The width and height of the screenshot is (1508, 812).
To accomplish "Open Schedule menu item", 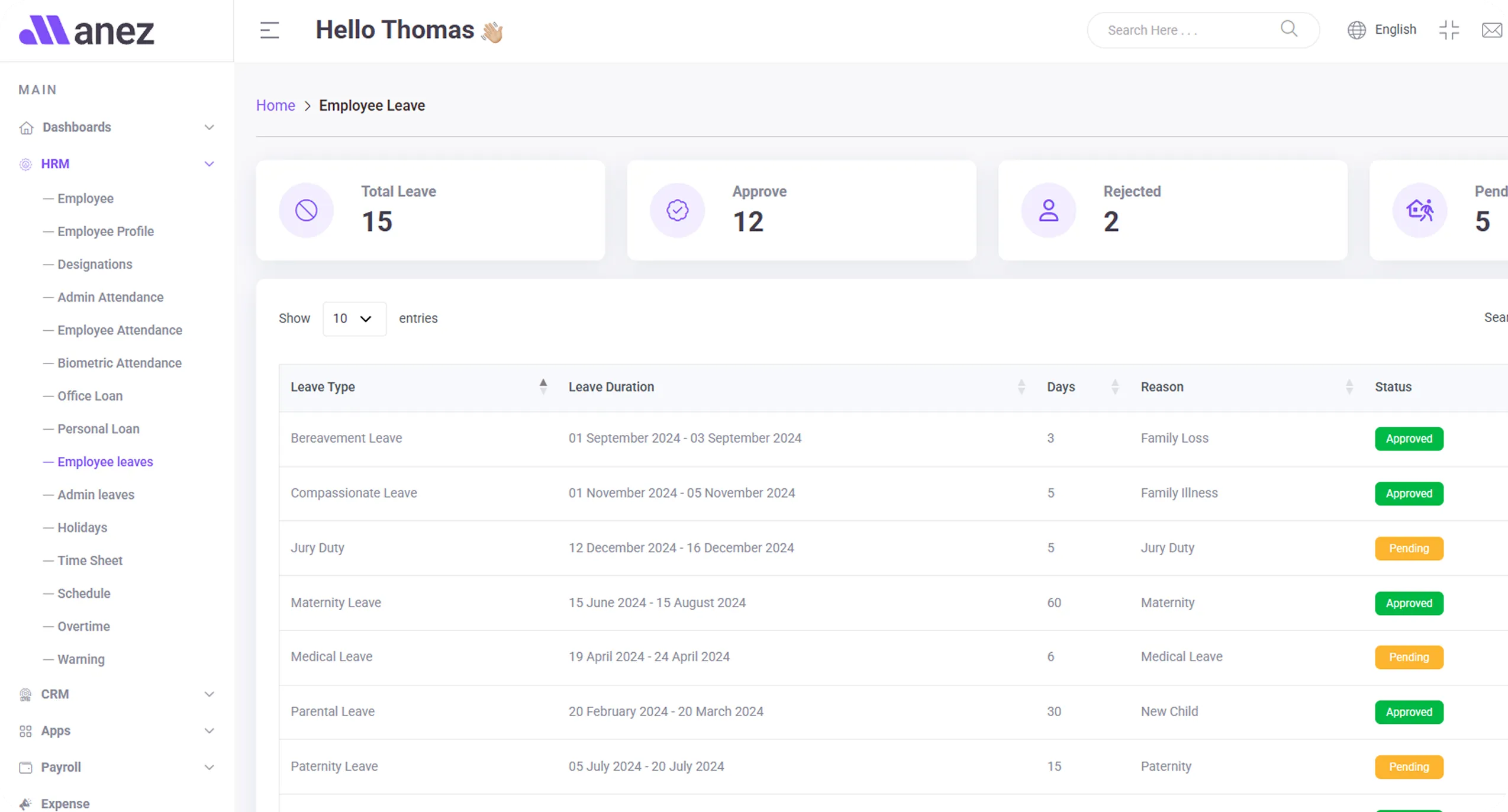I will 83,594.
